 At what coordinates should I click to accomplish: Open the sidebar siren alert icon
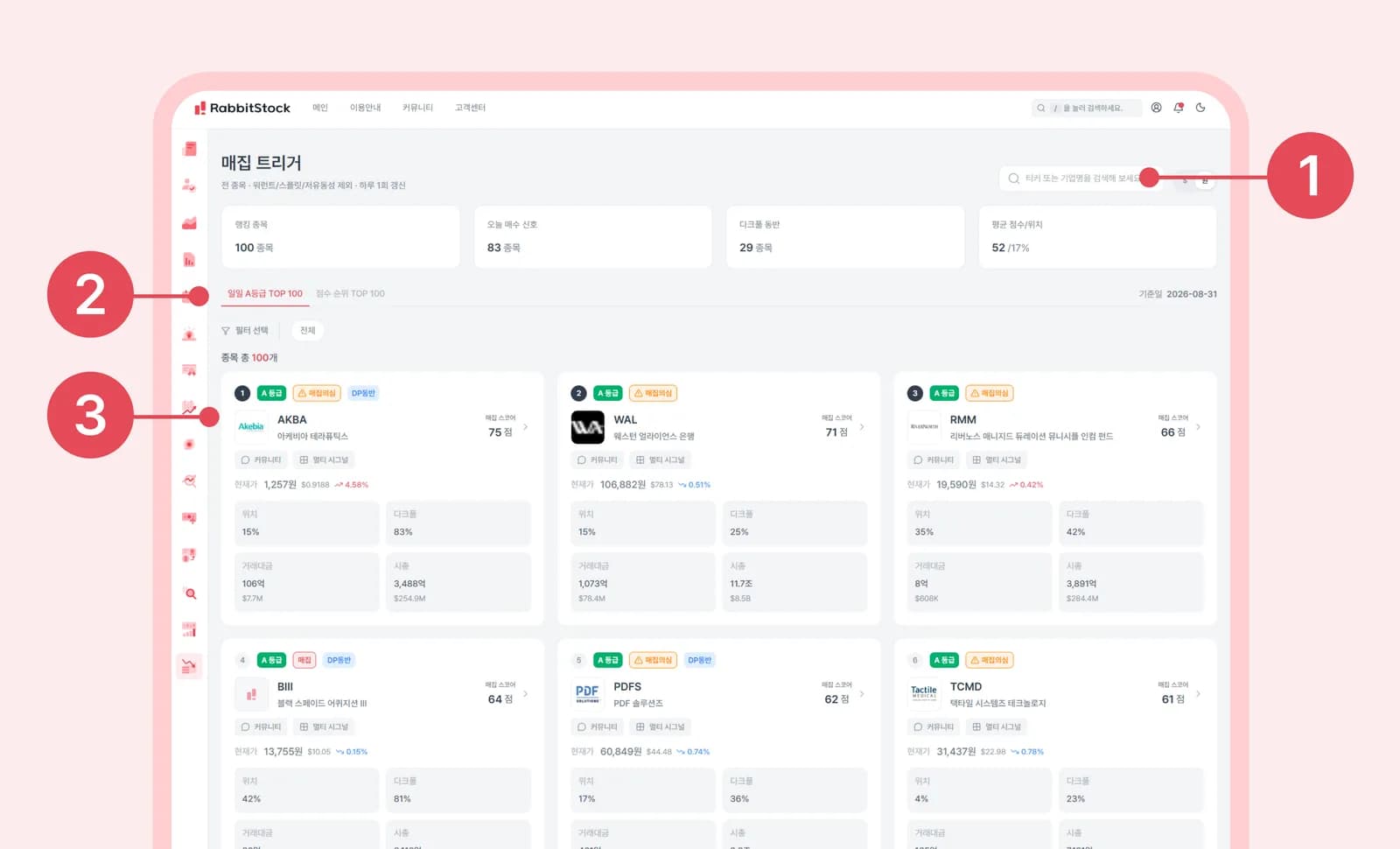click(x=189, y=333)
